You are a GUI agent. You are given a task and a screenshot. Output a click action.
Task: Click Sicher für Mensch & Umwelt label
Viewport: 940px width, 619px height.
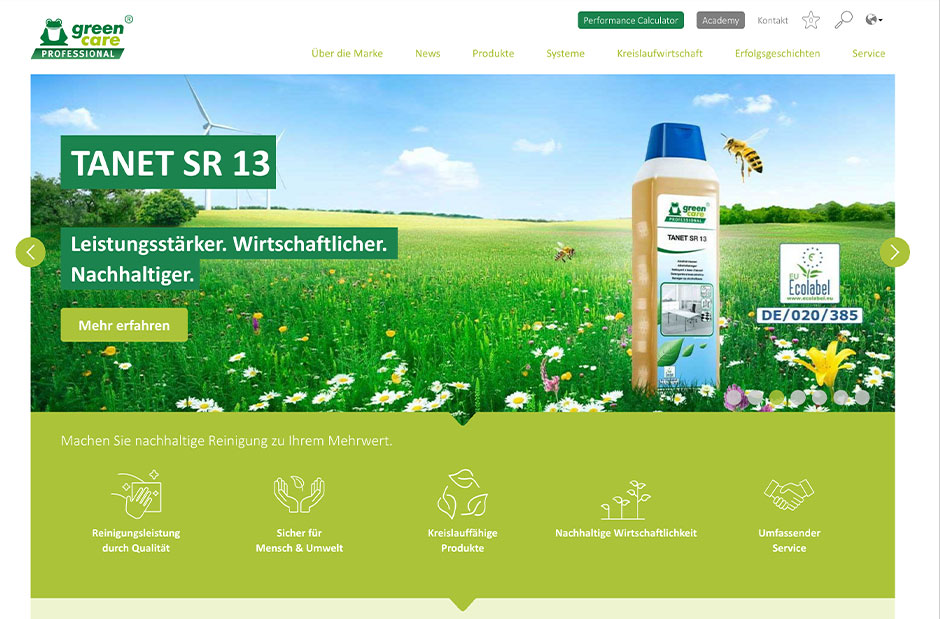(x=299, y=541)
